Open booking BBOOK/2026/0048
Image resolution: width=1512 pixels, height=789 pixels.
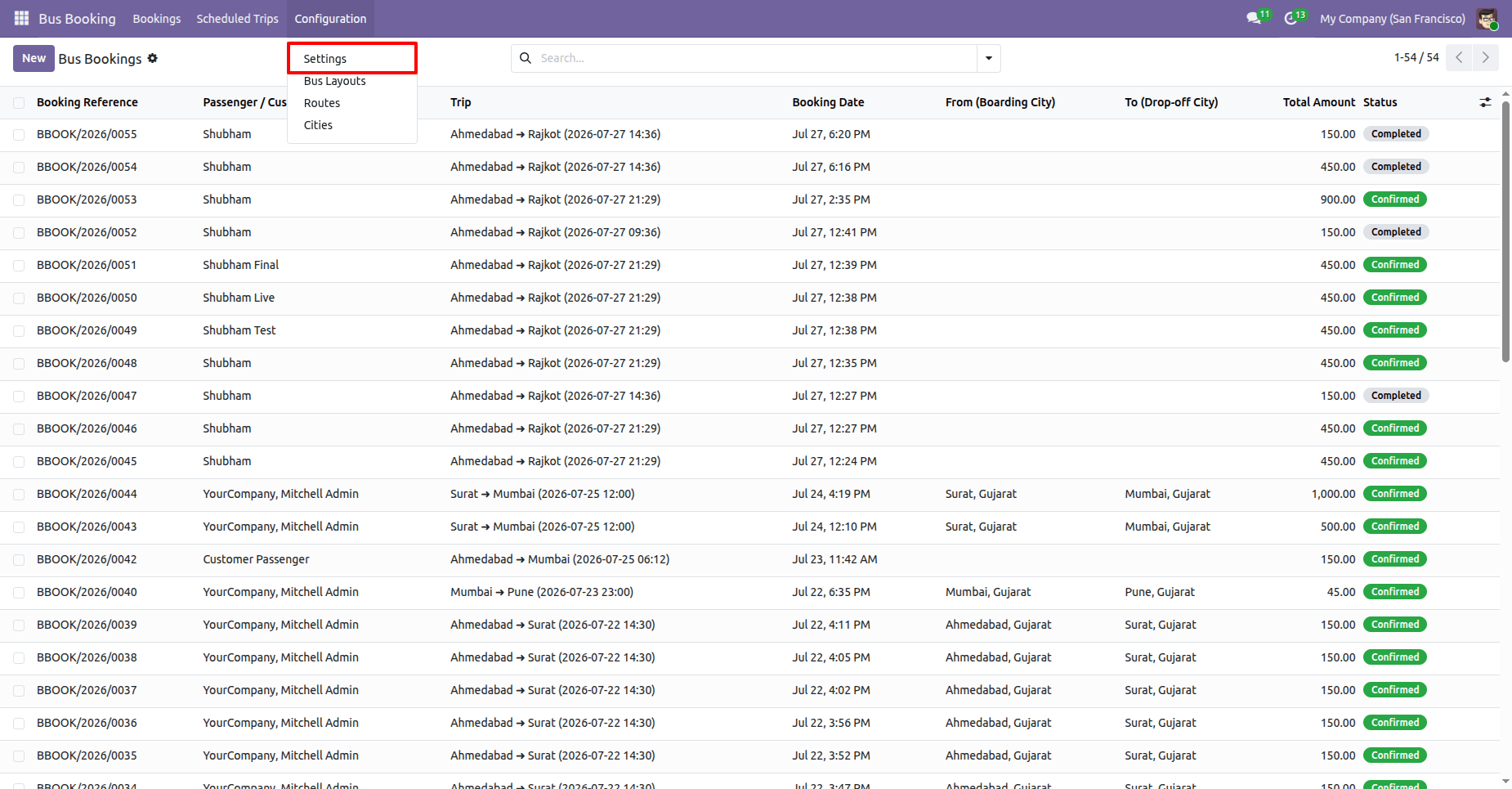pyautogui.click(x=87, y=363)
